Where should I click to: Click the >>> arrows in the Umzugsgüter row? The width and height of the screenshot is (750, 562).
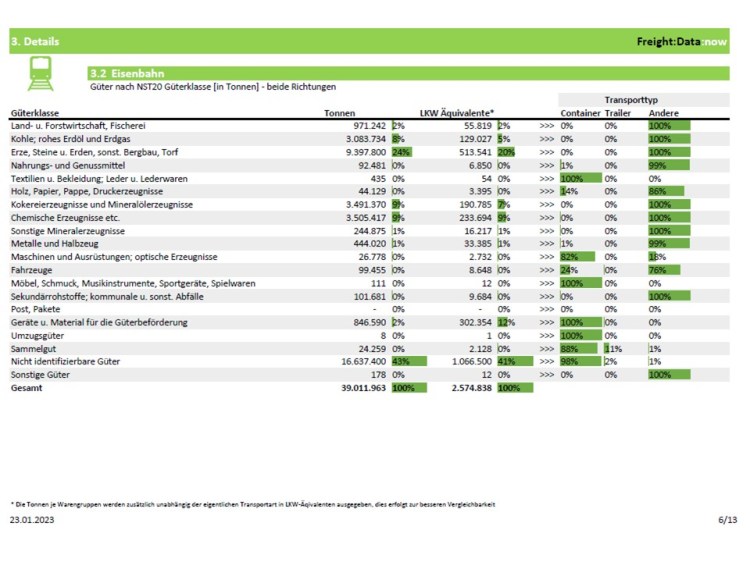[546, 335]
